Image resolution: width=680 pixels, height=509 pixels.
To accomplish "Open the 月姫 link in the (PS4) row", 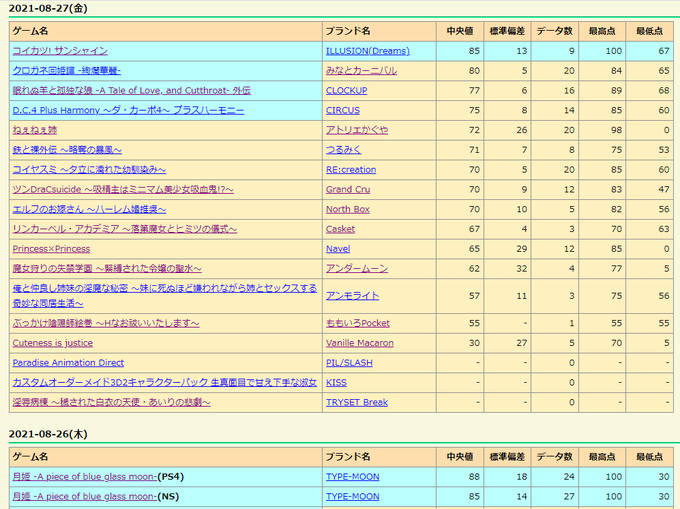I will tap(85, 476).
